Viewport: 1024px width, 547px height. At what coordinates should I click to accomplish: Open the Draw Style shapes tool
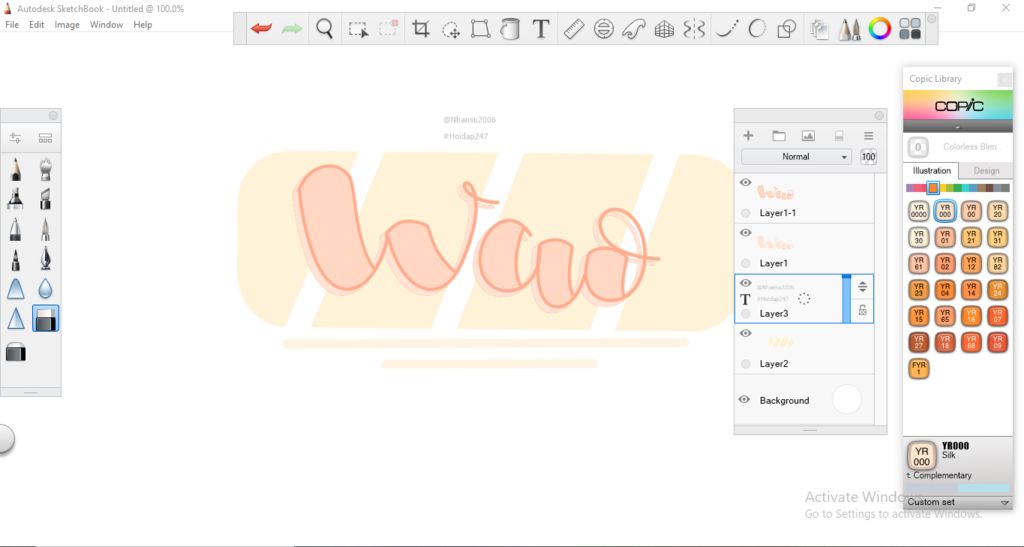pos(786,29)
